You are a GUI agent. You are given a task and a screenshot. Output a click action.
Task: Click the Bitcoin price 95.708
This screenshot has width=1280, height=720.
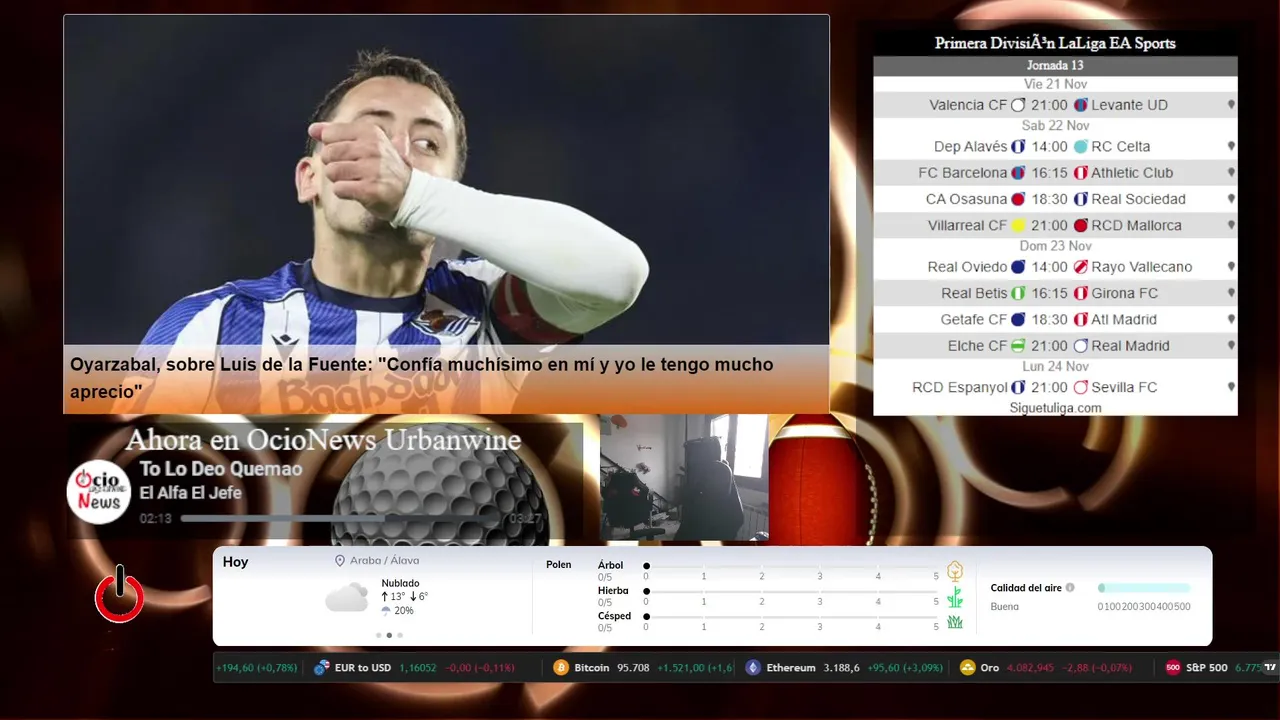tap(633, 668)
